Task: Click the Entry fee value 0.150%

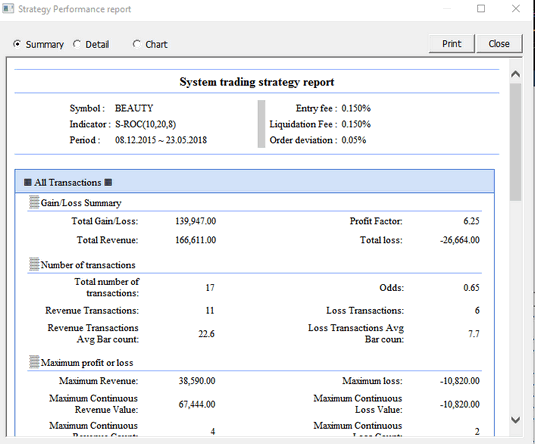Action: point(356,108)
